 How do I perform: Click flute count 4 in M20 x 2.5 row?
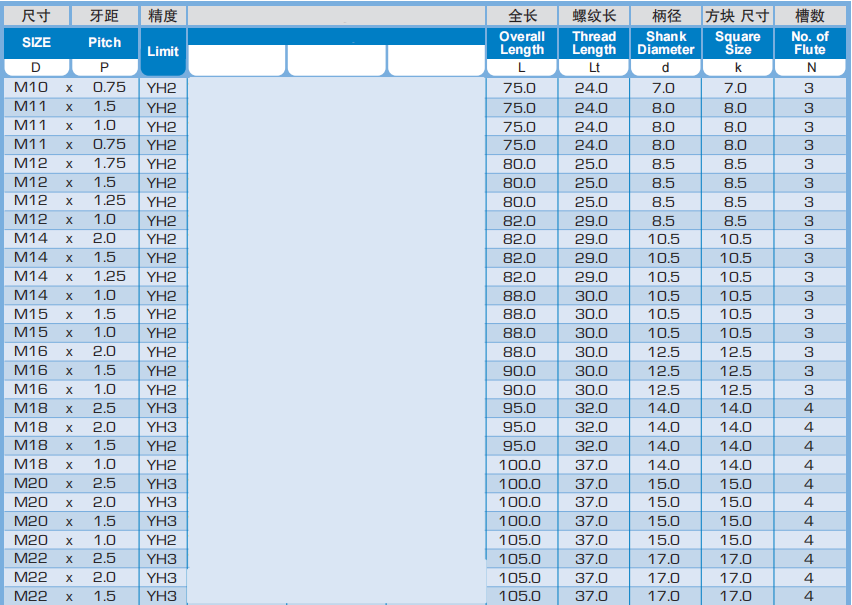click(x=808, y=483)
